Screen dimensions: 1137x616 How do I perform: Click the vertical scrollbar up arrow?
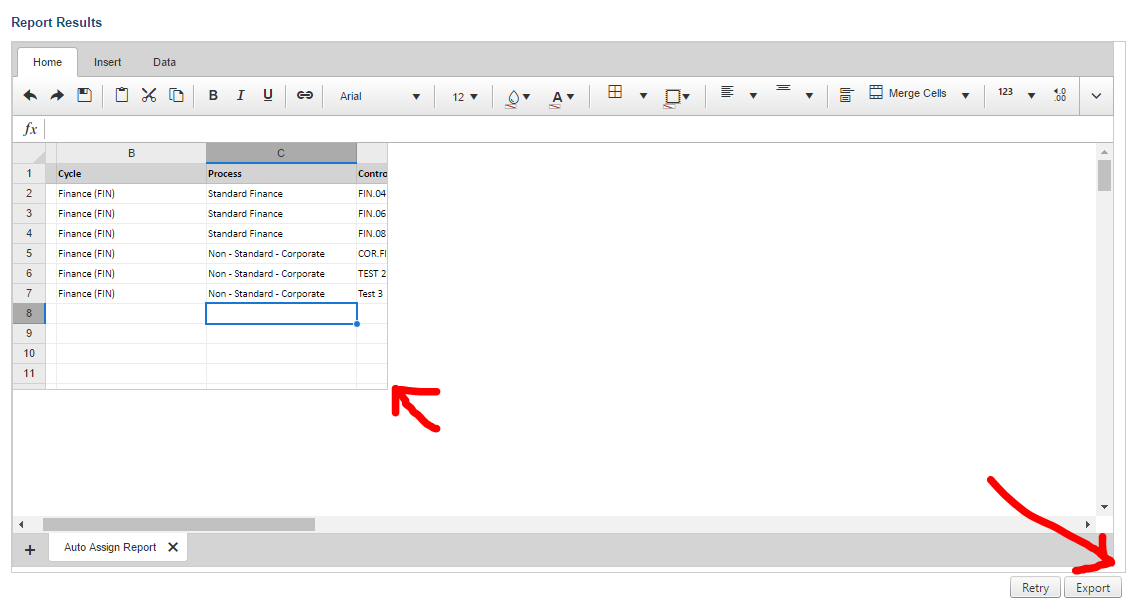coord(1104,152)
